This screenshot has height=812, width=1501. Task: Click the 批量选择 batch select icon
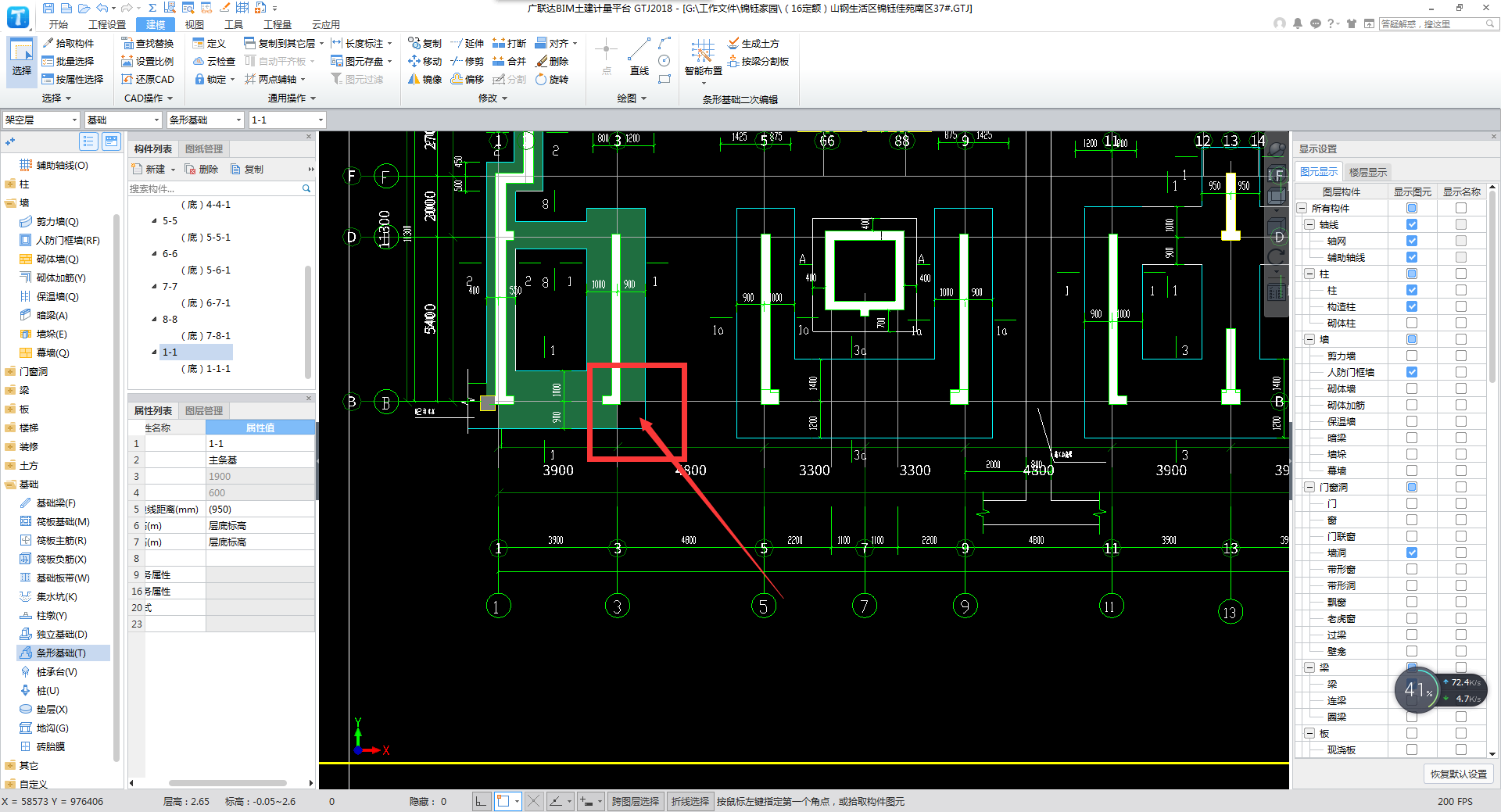click(48, 61)
